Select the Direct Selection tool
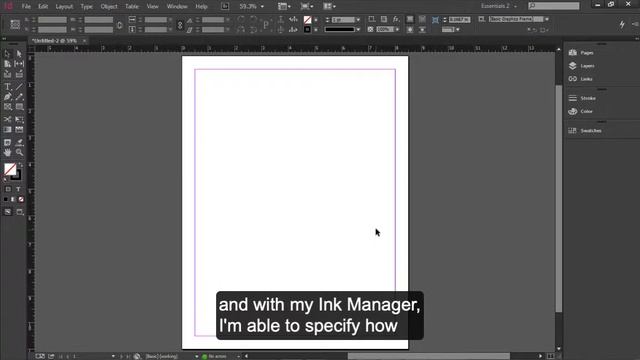The width and height of the screenshot is (640, 360). pos(19,53)
